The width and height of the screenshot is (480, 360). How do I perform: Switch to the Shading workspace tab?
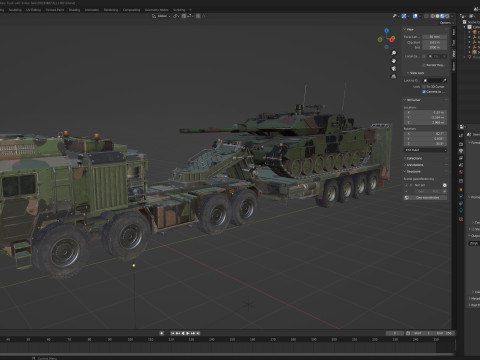coord(74,10)
